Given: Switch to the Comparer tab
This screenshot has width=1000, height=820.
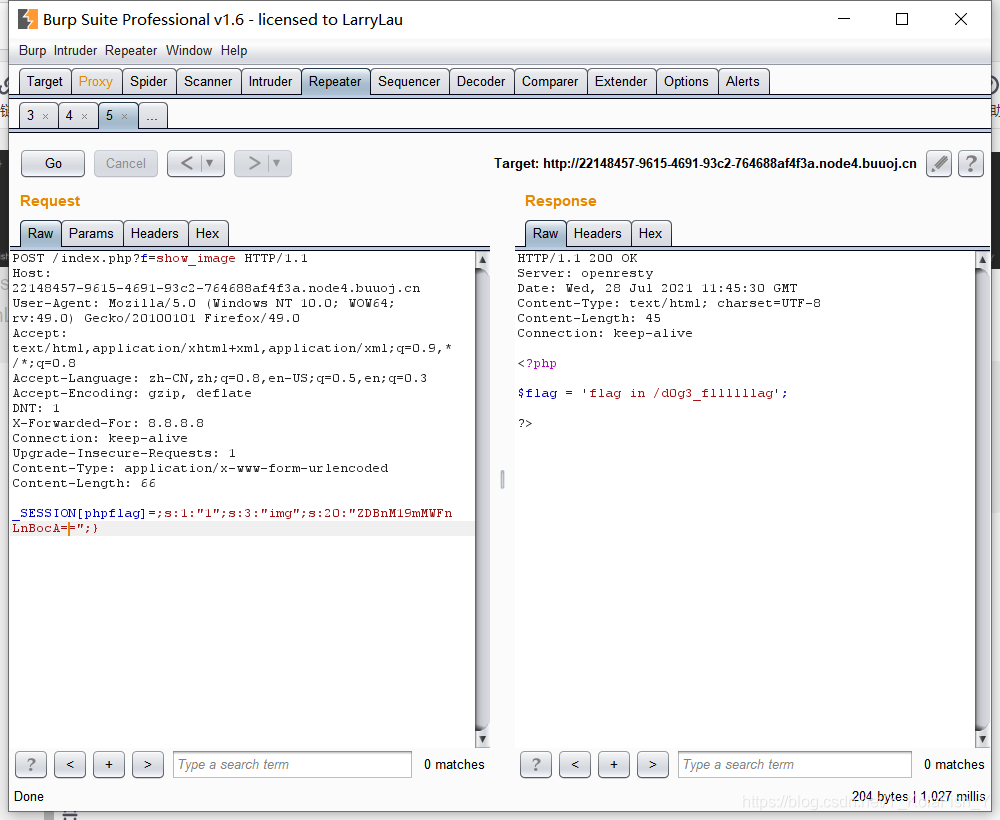Looking at the screenshot, I should pos(550,82).
